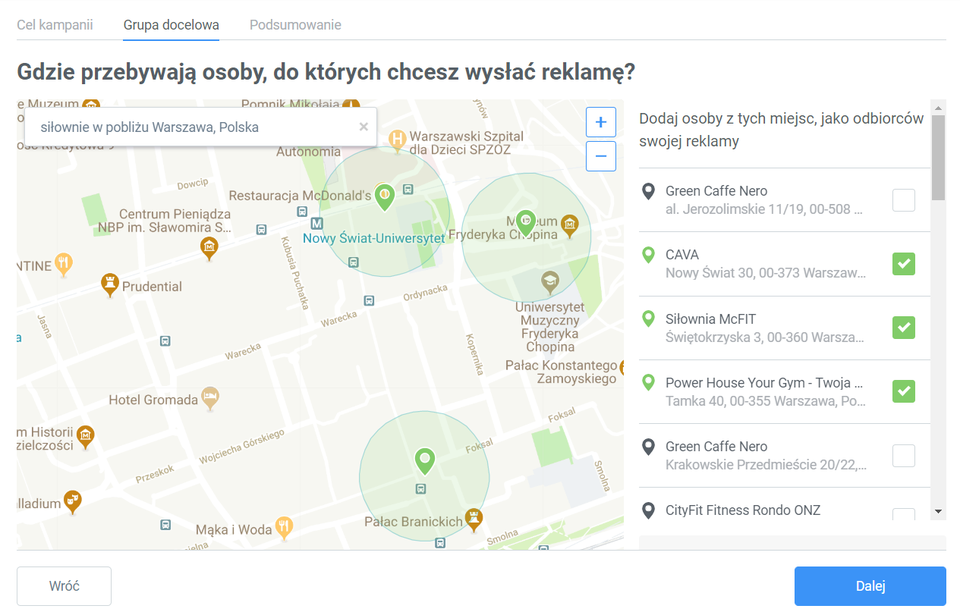Click pin icon of Green Caffe Nero Jerozolimskie
This screenshot has width=960, height=612.
(x=648, y=192)
